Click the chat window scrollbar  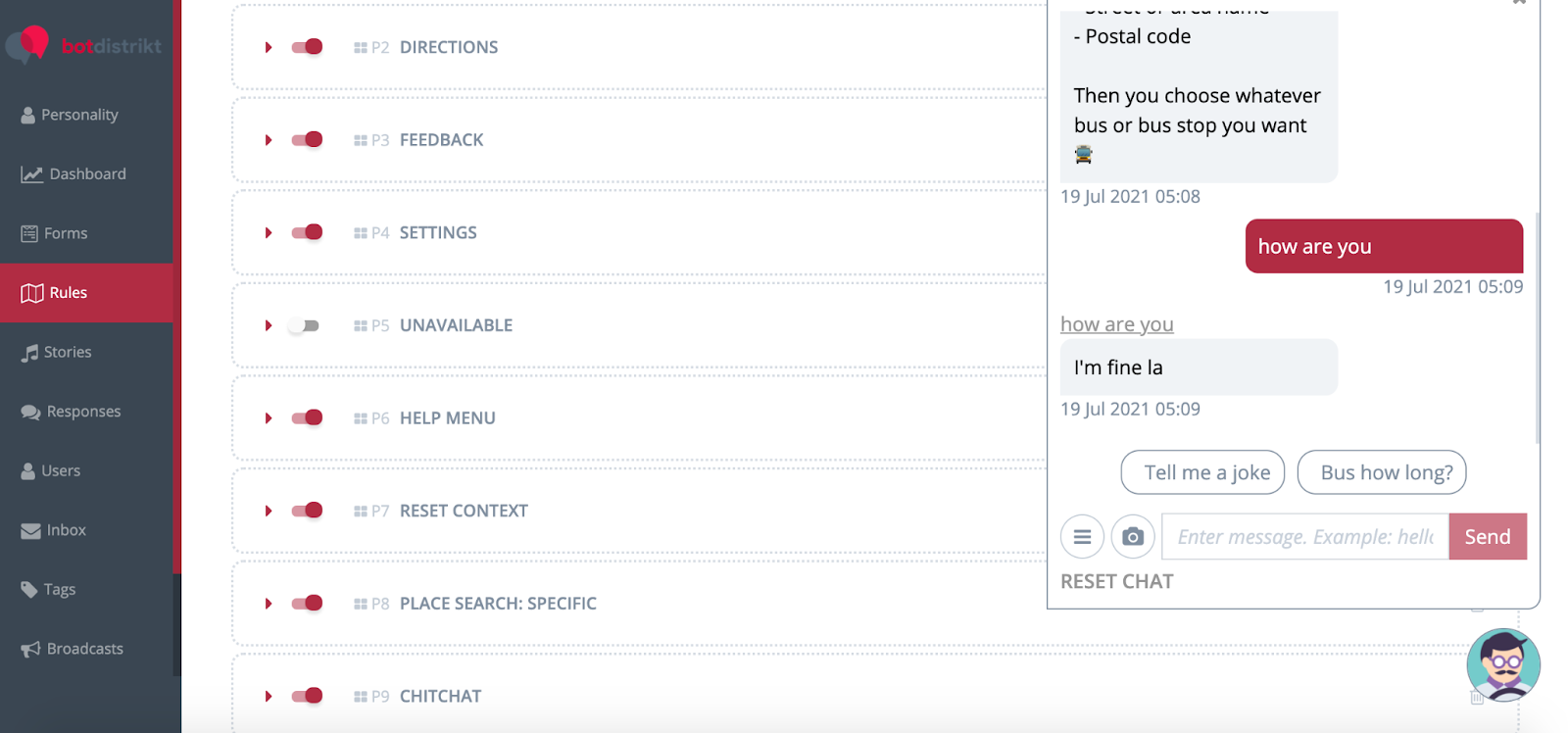coord(1538,328)
